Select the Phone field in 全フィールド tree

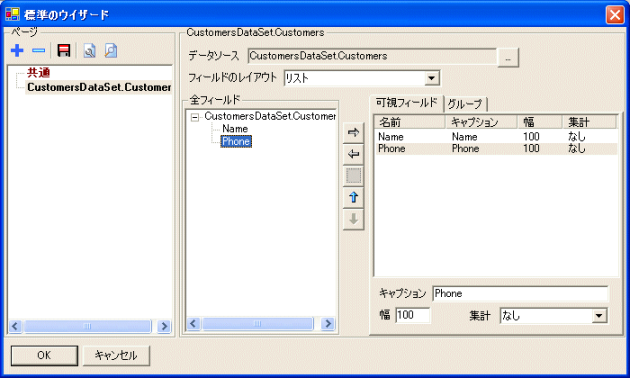click(236, 141)
